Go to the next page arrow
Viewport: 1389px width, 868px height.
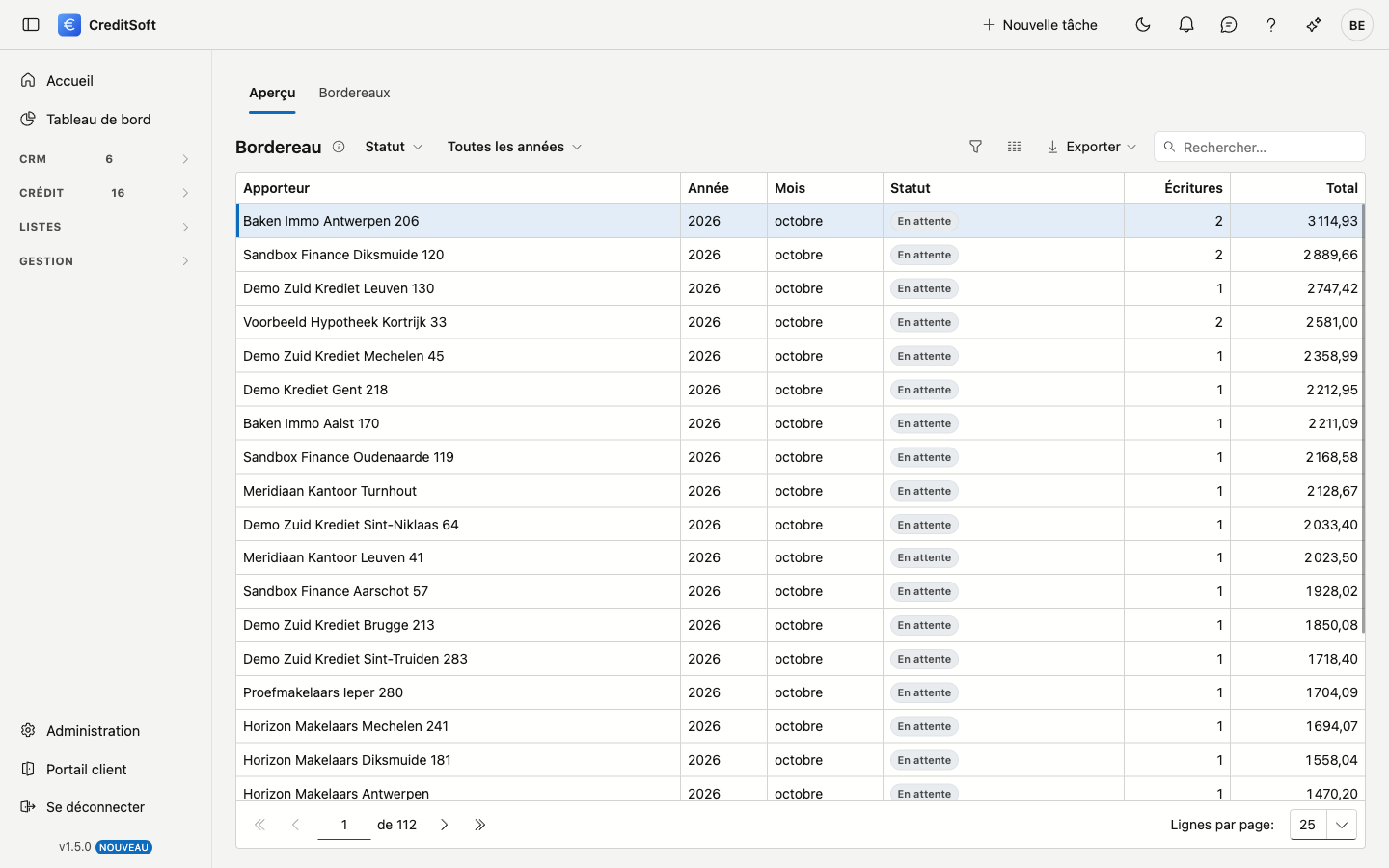(445, 825)
